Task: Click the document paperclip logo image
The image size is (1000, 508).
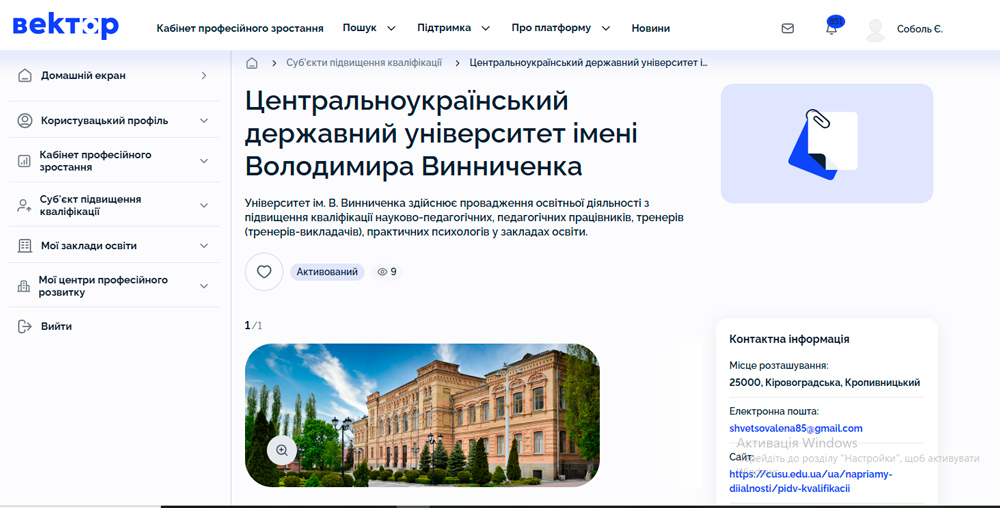Action: (827, 143)
